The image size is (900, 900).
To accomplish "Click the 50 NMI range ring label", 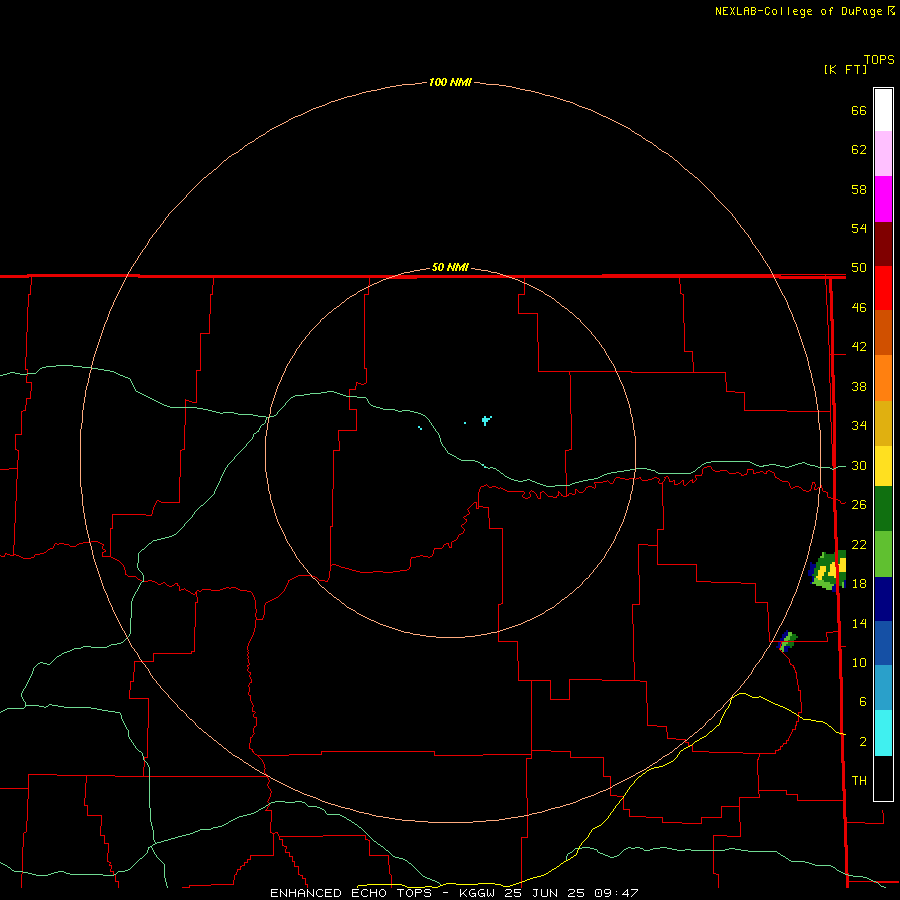I will (x=450, y=267).
